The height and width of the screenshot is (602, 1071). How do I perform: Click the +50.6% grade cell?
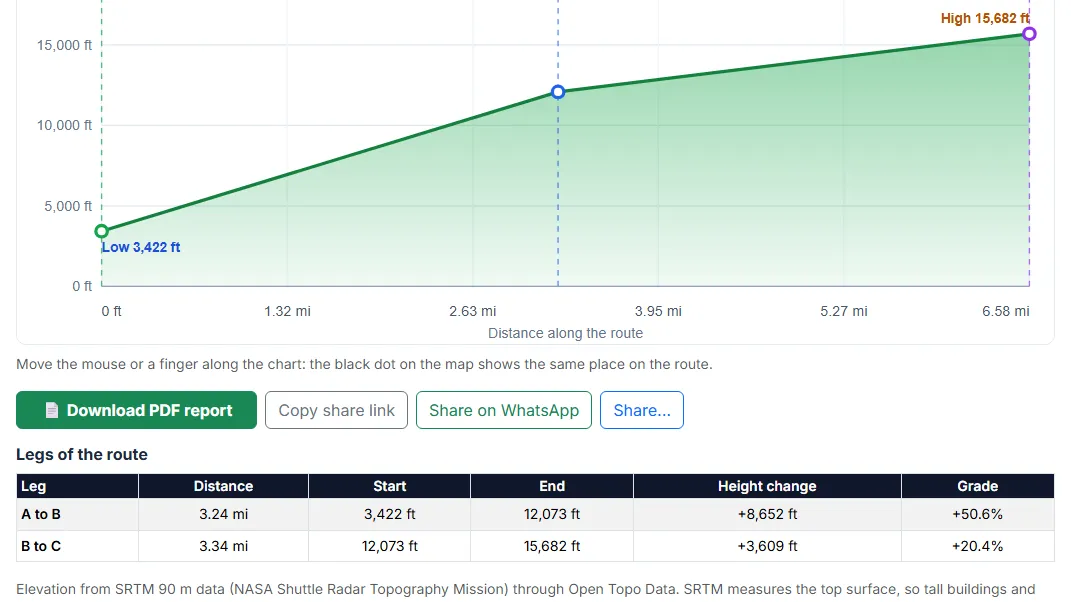[x=977, y=514]
